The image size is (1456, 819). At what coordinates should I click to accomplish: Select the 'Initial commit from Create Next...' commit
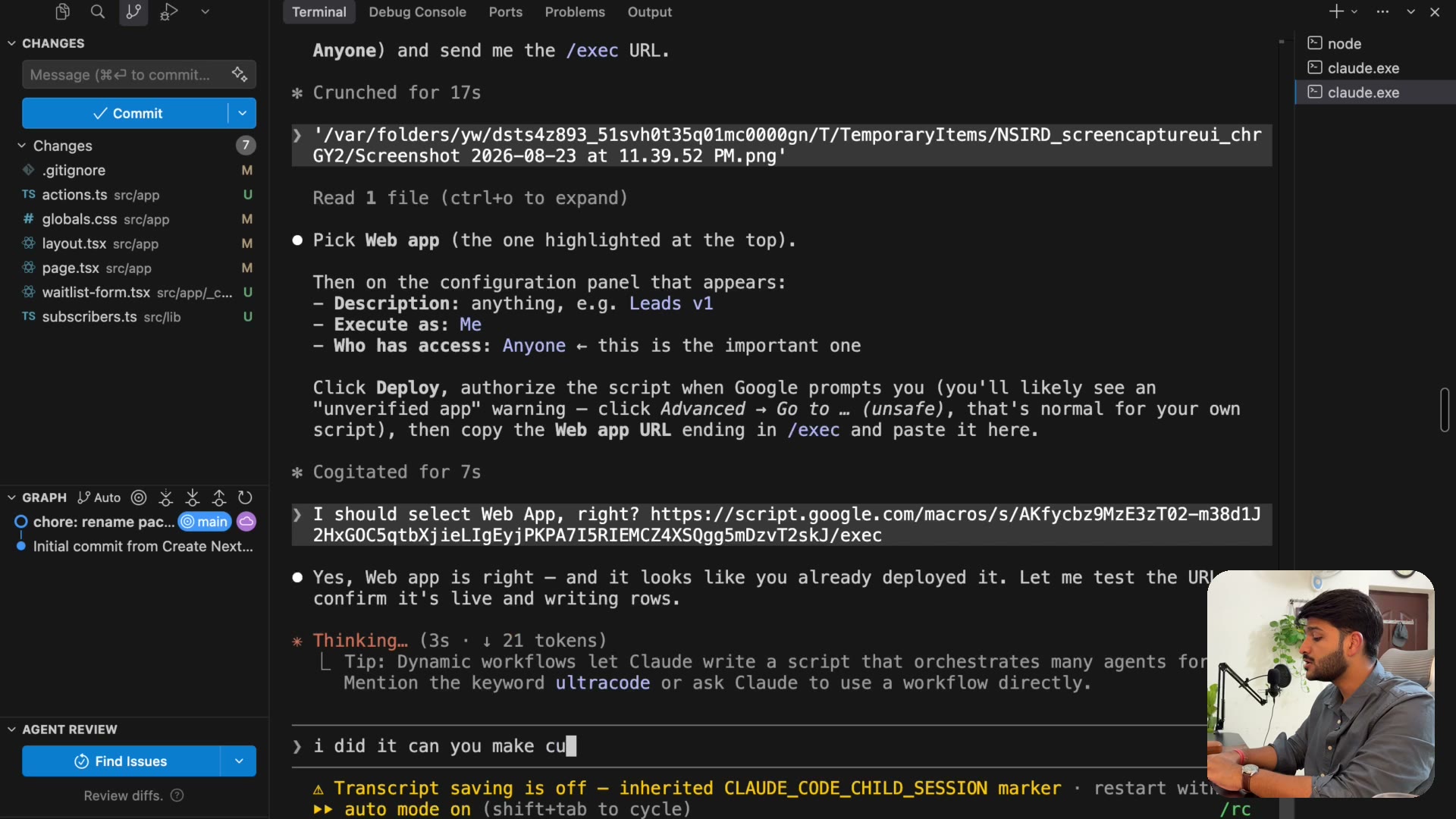tap(143, 546)
